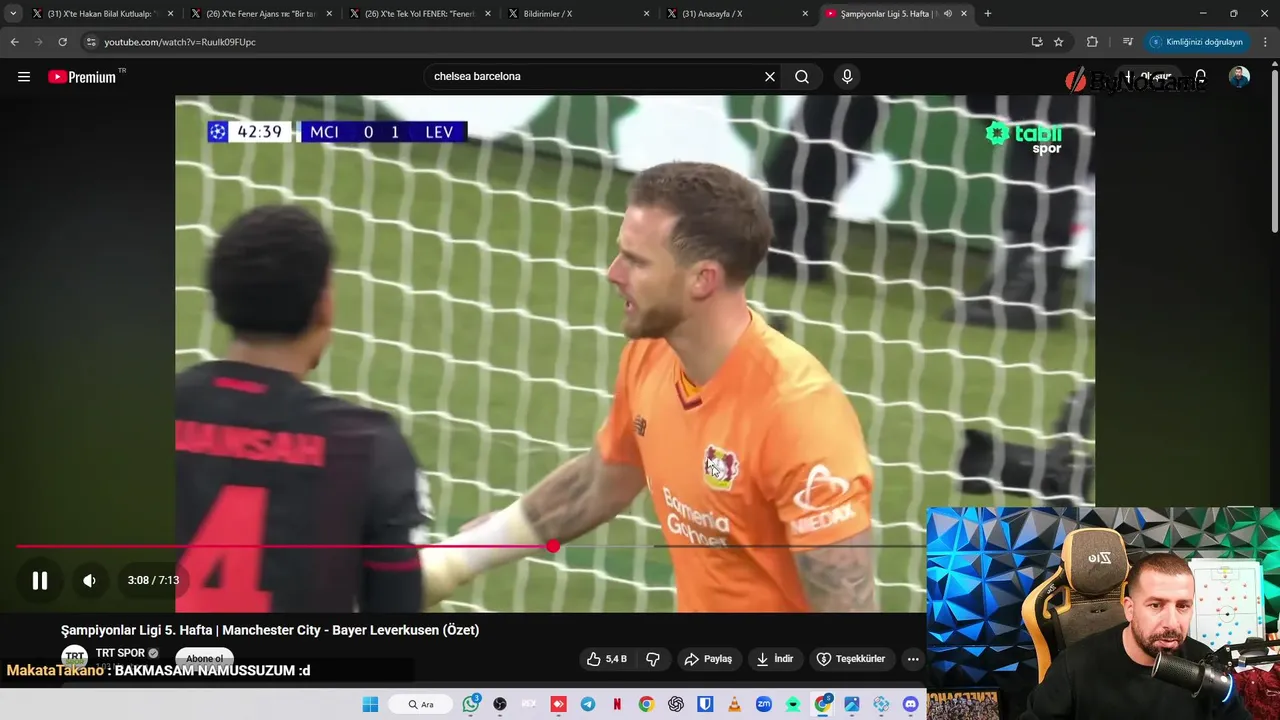Open Chrome media controls icon

[x=1128, y=42]
